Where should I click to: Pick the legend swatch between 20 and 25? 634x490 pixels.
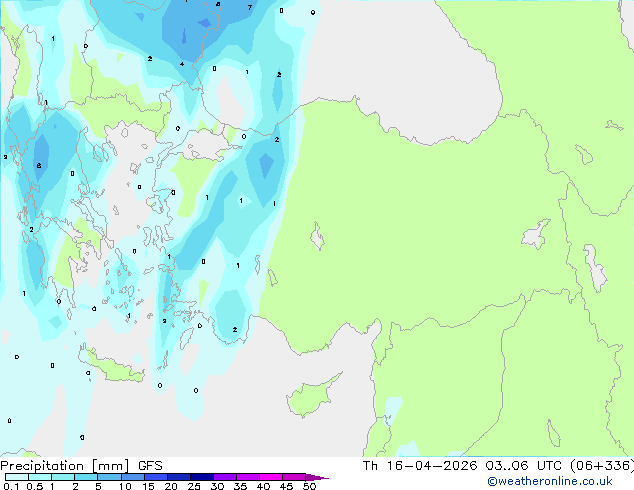click(x=178, y=477)
